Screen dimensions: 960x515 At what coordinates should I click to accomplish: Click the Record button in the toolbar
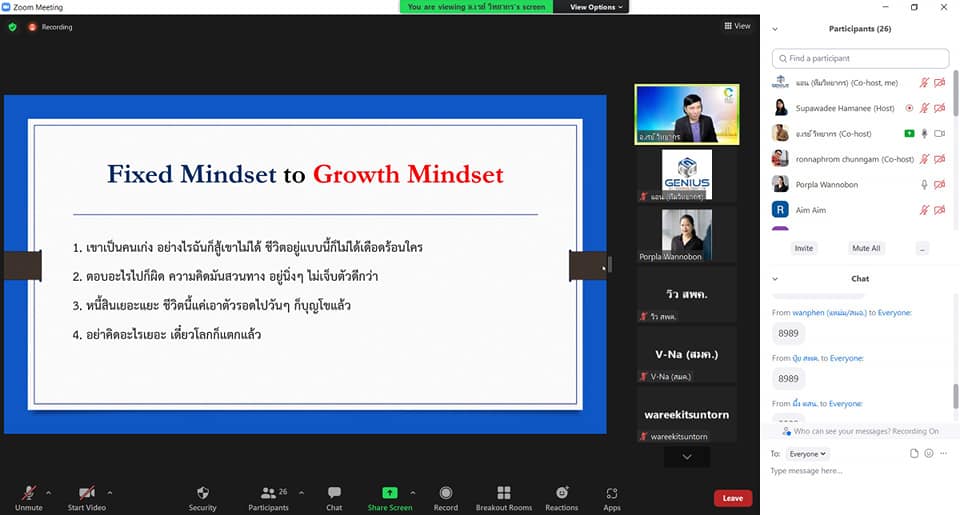[446, 497]
